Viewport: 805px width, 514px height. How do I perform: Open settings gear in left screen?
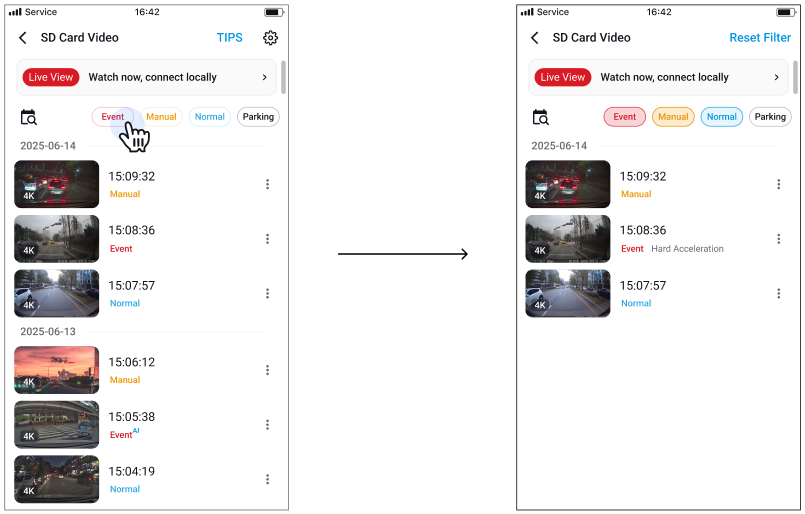270,37
